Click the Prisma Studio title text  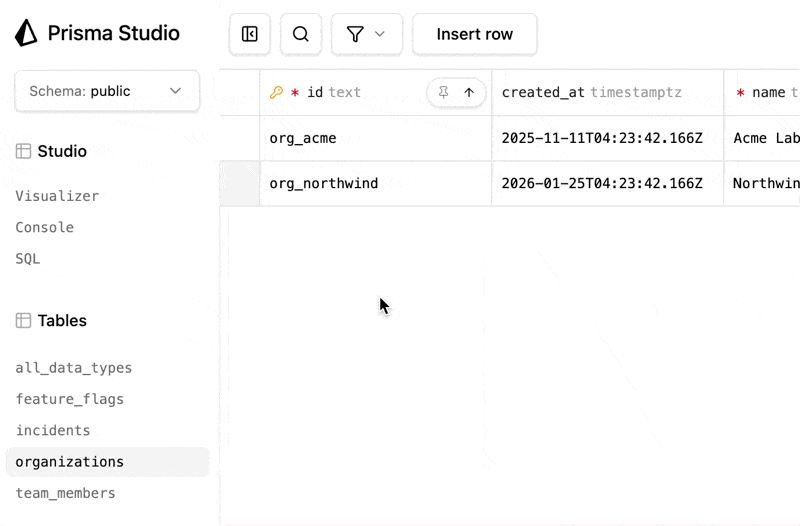[x=114, y=33]
